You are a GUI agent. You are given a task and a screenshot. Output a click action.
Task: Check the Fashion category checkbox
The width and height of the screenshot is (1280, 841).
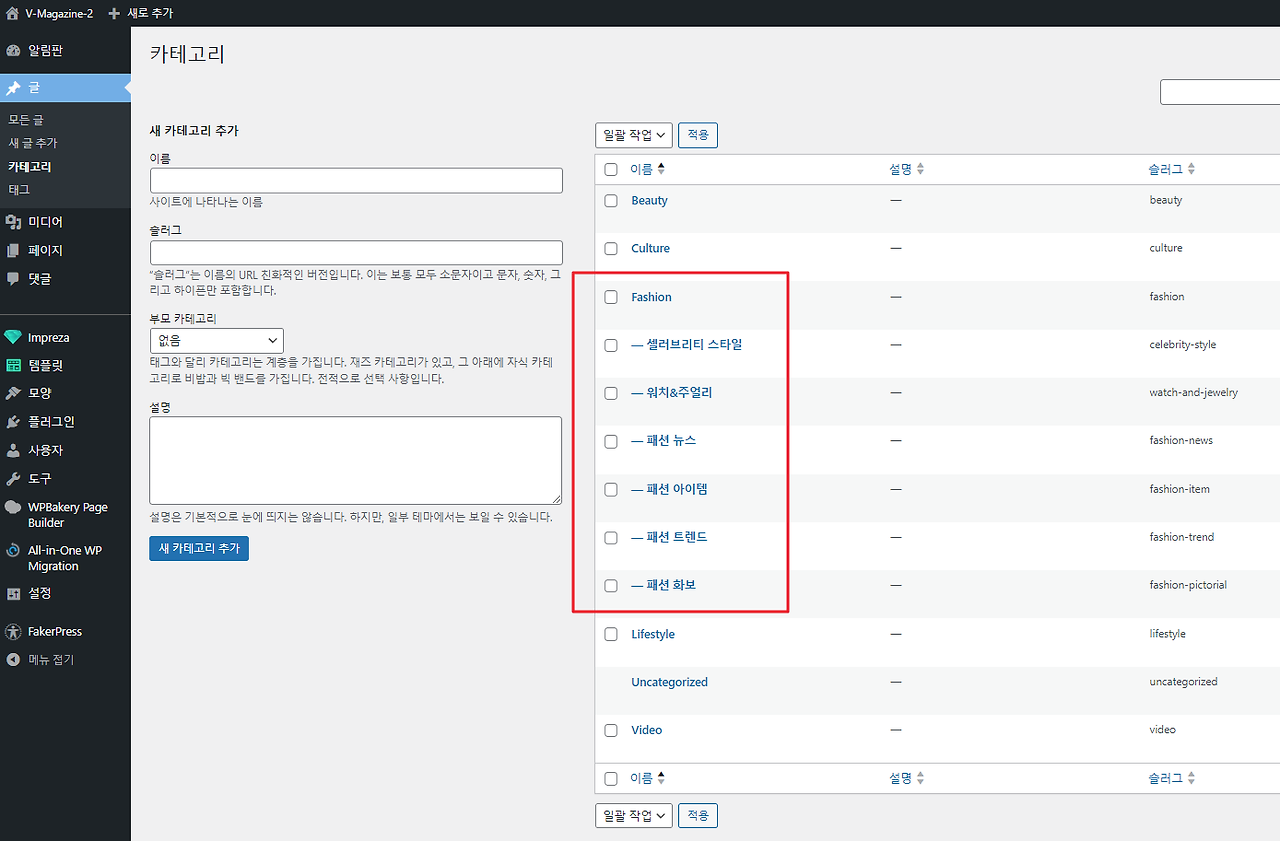tap(611, 297)
